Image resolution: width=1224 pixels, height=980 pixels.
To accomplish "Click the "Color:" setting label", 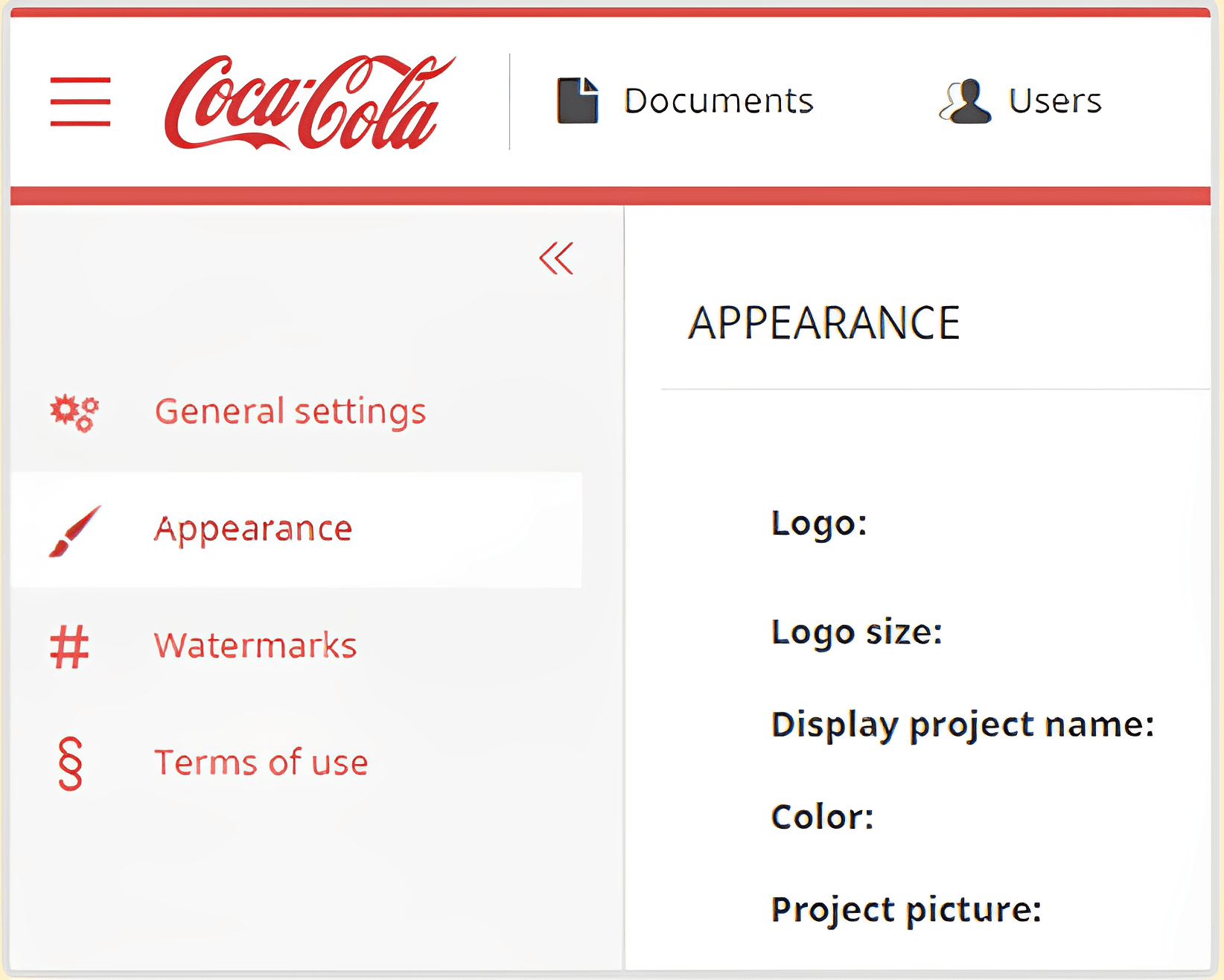I will click(x=822, y=817).
